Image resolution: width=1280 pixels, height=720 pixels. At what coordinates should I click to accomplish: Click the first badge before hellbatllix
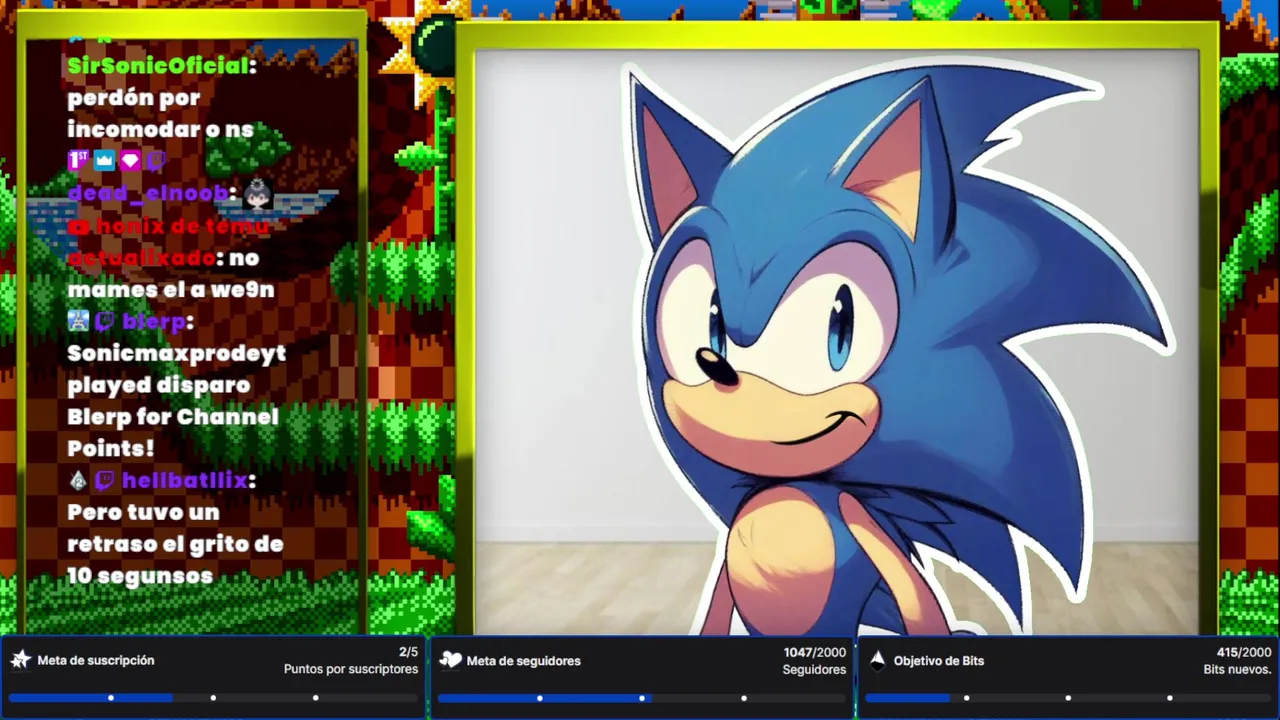(78, 480)
